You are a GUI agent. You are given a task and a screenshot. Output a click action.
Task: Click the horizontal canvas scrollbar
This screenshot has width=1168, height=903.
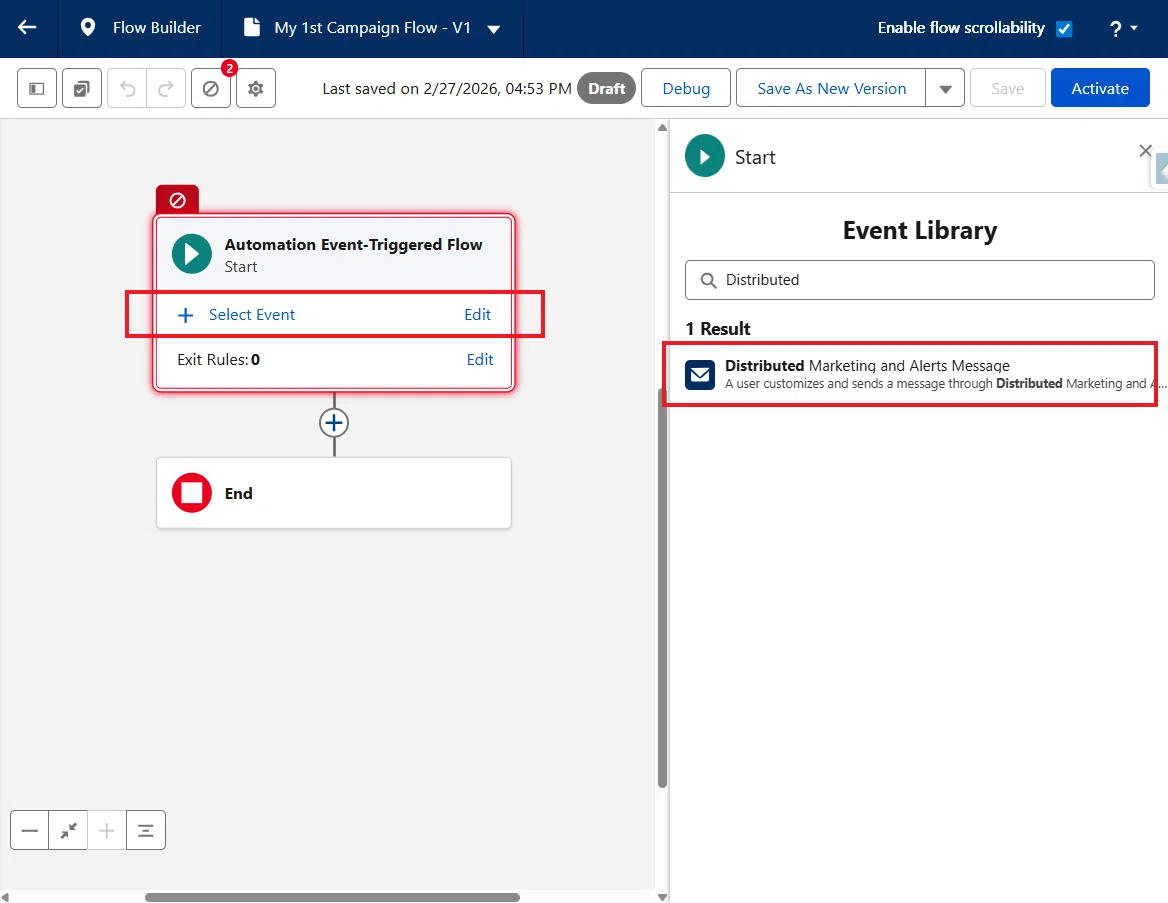[x=332, y=897]
